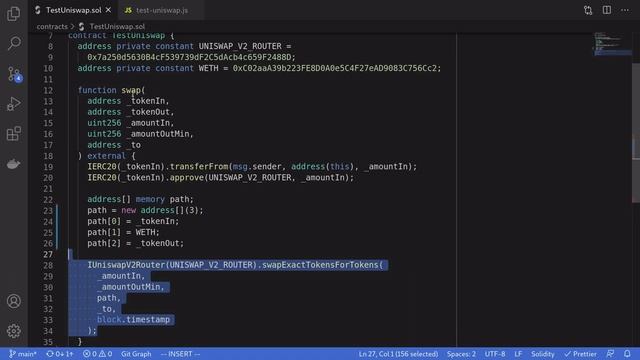
Task: Change file encoding via UTF-8
Action: click(495, 354)
